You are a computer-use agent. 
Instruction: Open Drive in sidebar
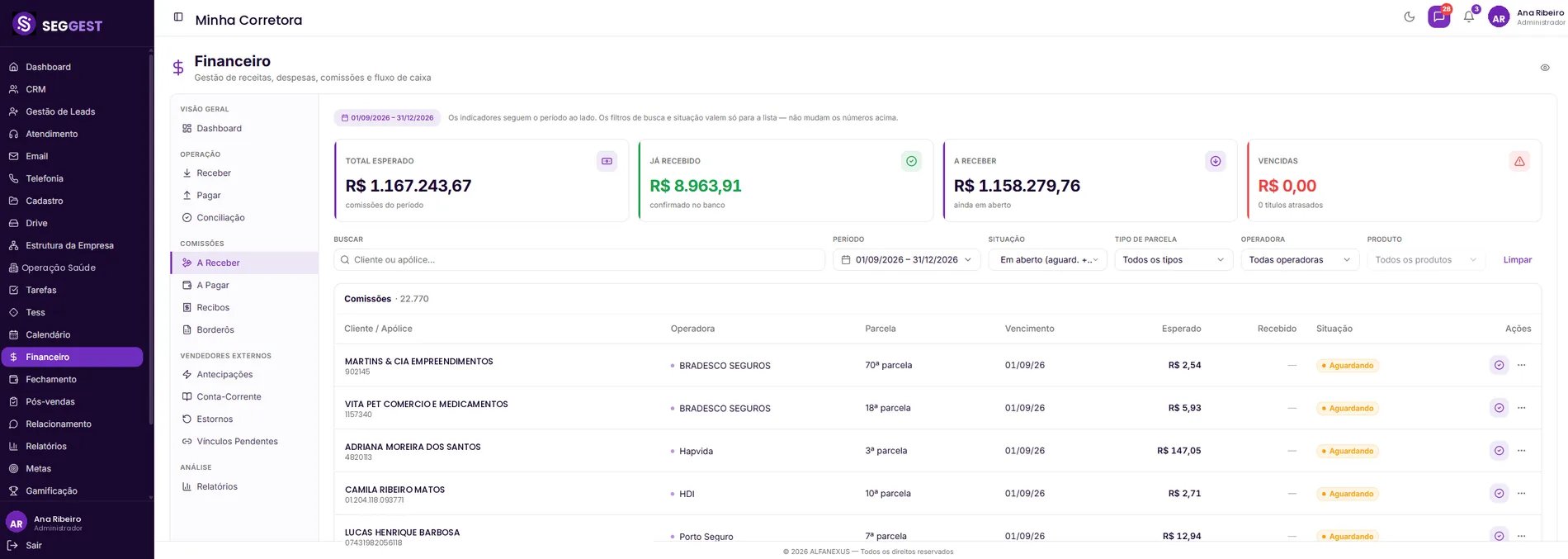coord(73,223)
